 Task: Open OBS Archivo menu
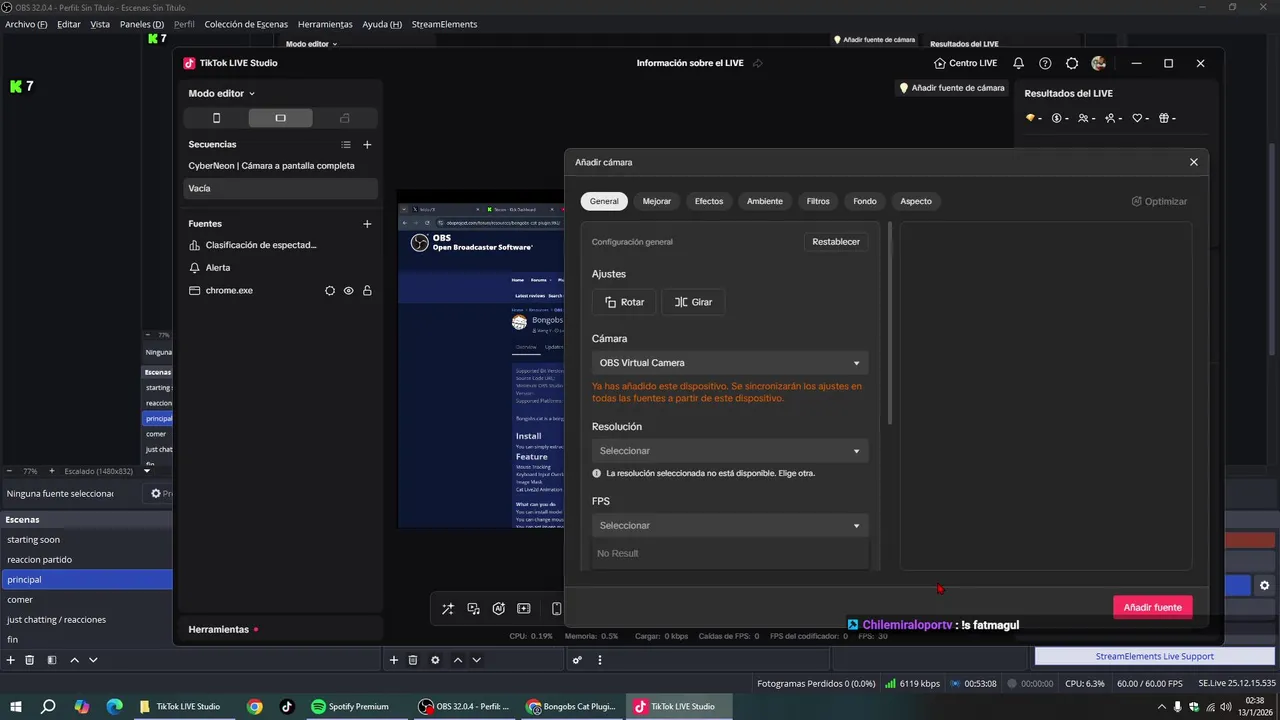(x=26, y=24)
